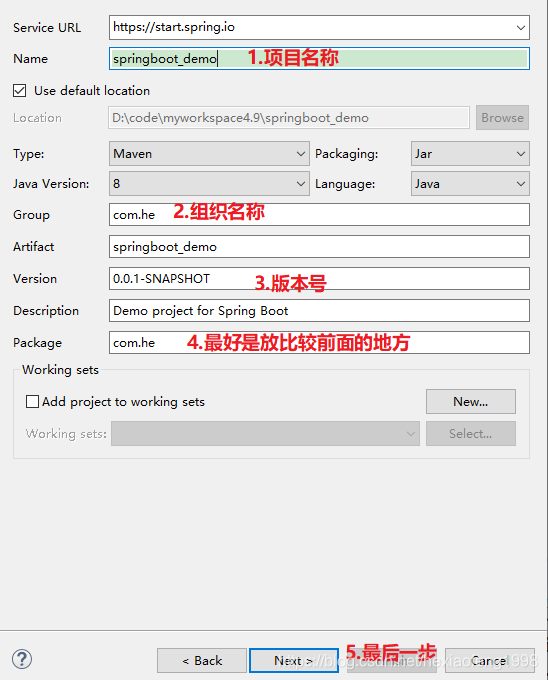This screenshot has width=548, height=680.
Task: Go back with the Back button
Action: (202, 660)
